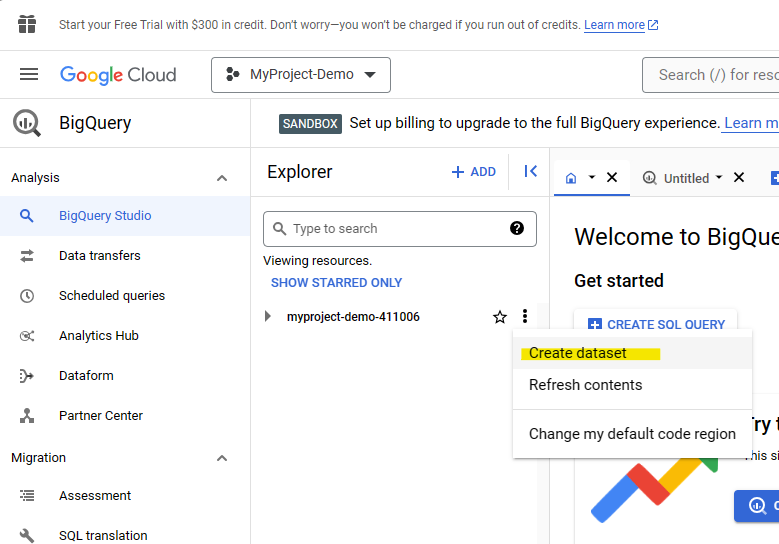Select Create dataset from the context menu
This screenshot has height=544, width=779.
pyautogui.click(x=578, y=353)
